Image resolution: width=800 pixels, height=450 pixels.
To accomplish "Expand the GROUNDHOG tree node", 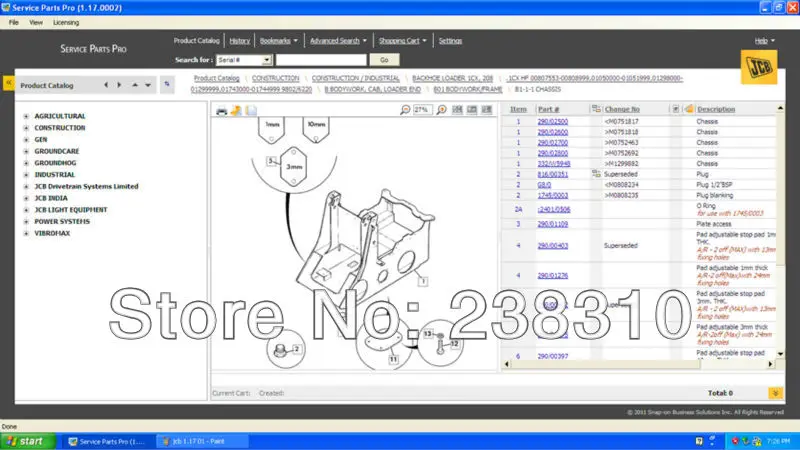I will click(26, 163).
